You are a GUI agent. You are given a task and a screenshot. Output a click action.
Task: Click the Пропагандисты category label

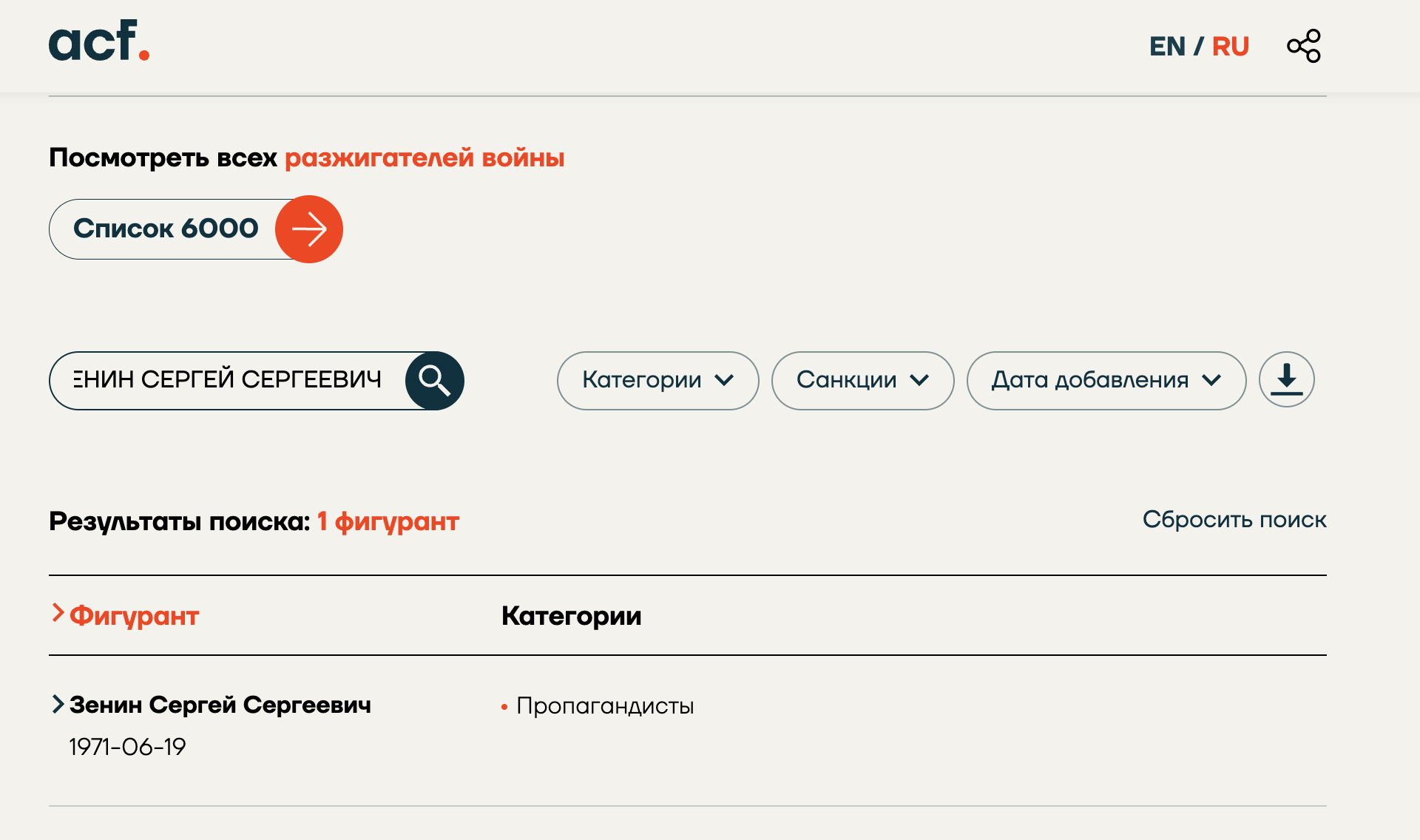click(605, 706)
